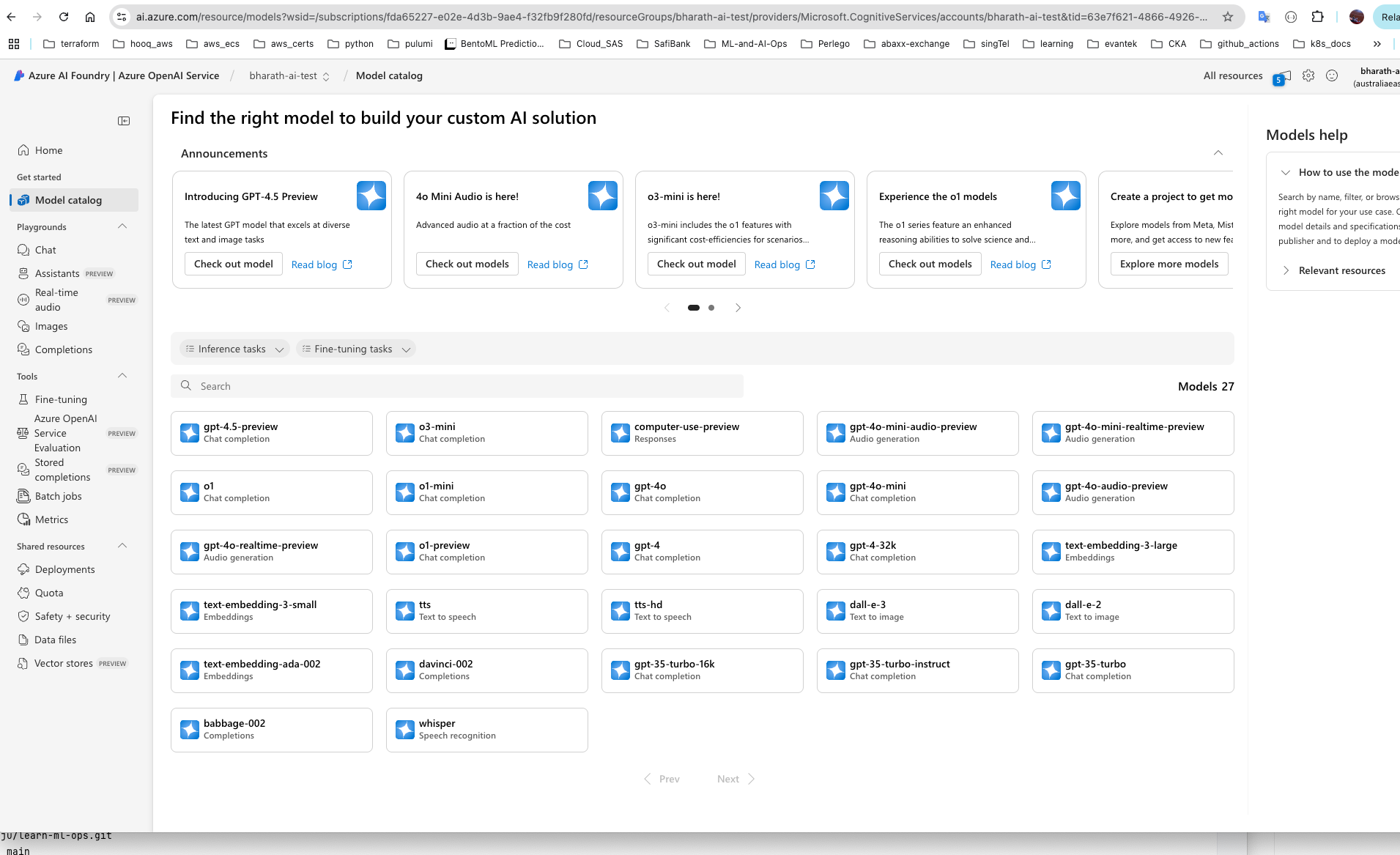This screenshot has width=1400, height=855.
Task: Select second announcements carousel dot
Action: [x=711, y=308]
